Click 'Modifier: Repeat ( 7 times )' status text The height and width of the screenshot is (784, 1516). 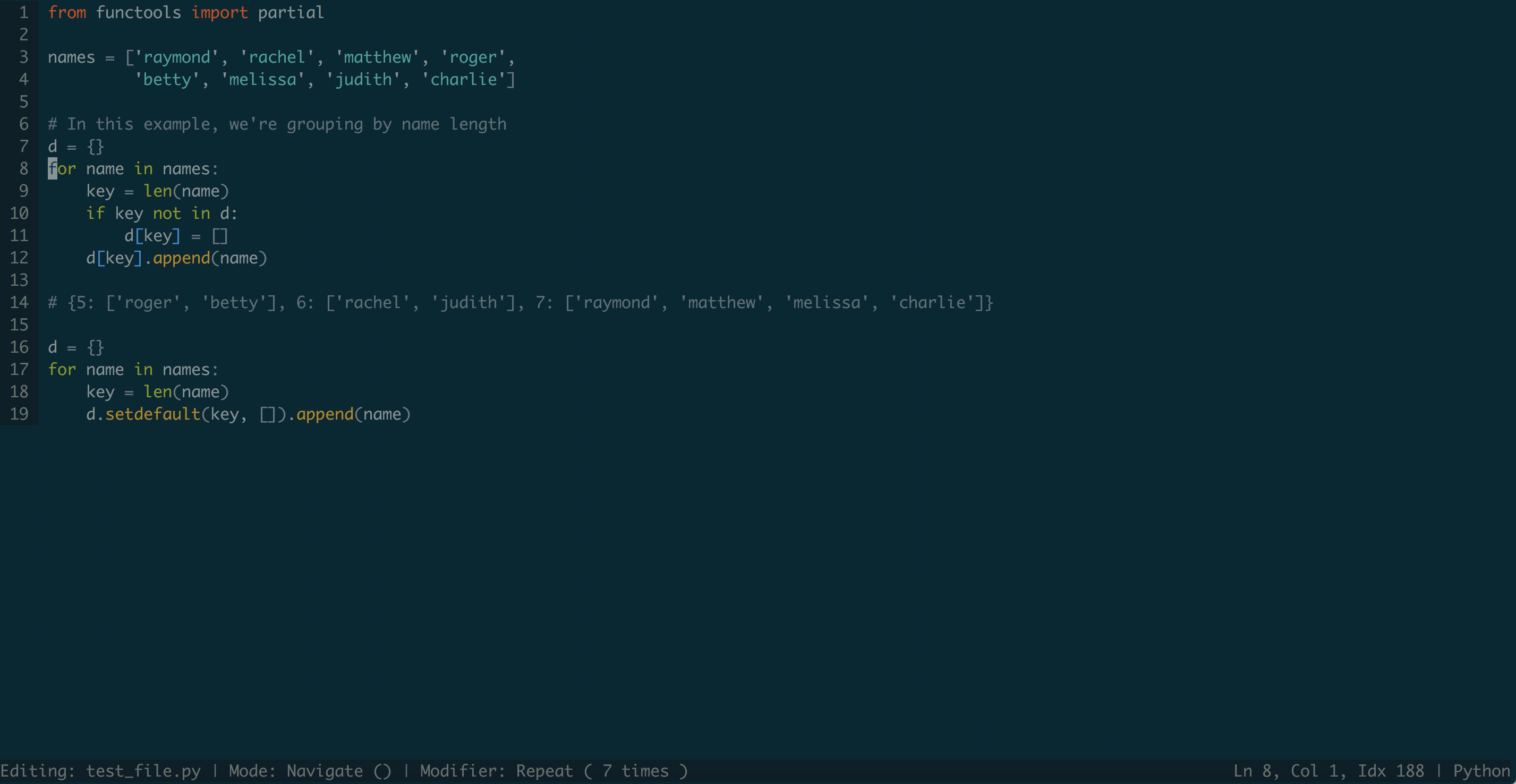(553, 771)
